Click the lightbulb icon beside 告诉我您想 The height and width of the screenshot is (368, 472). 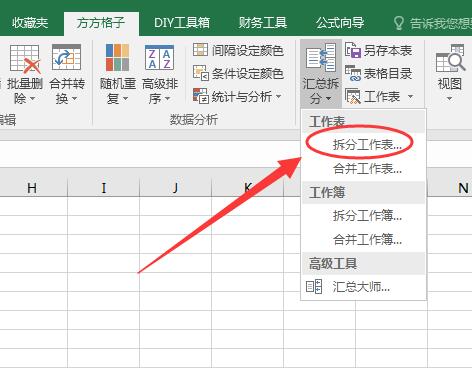click(x=398, y=23)
